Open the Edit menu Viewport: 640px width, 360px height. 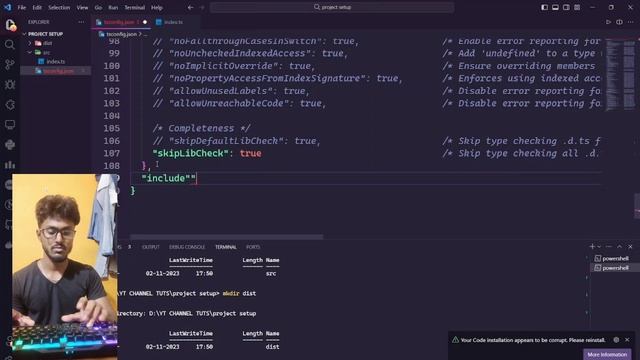(x=37, y=7)
